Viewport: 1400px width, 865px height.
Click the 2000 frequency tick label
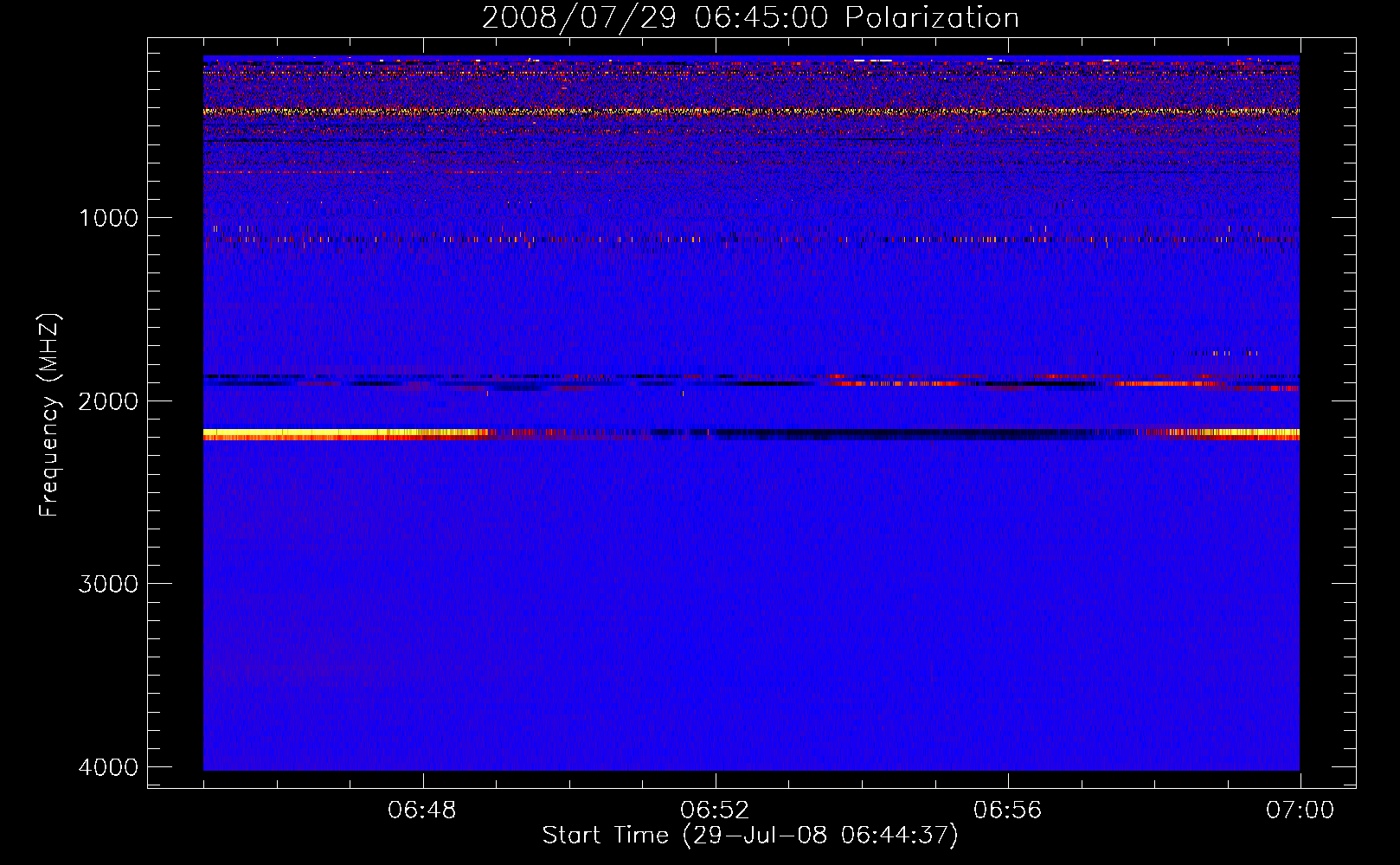point(108,400)
